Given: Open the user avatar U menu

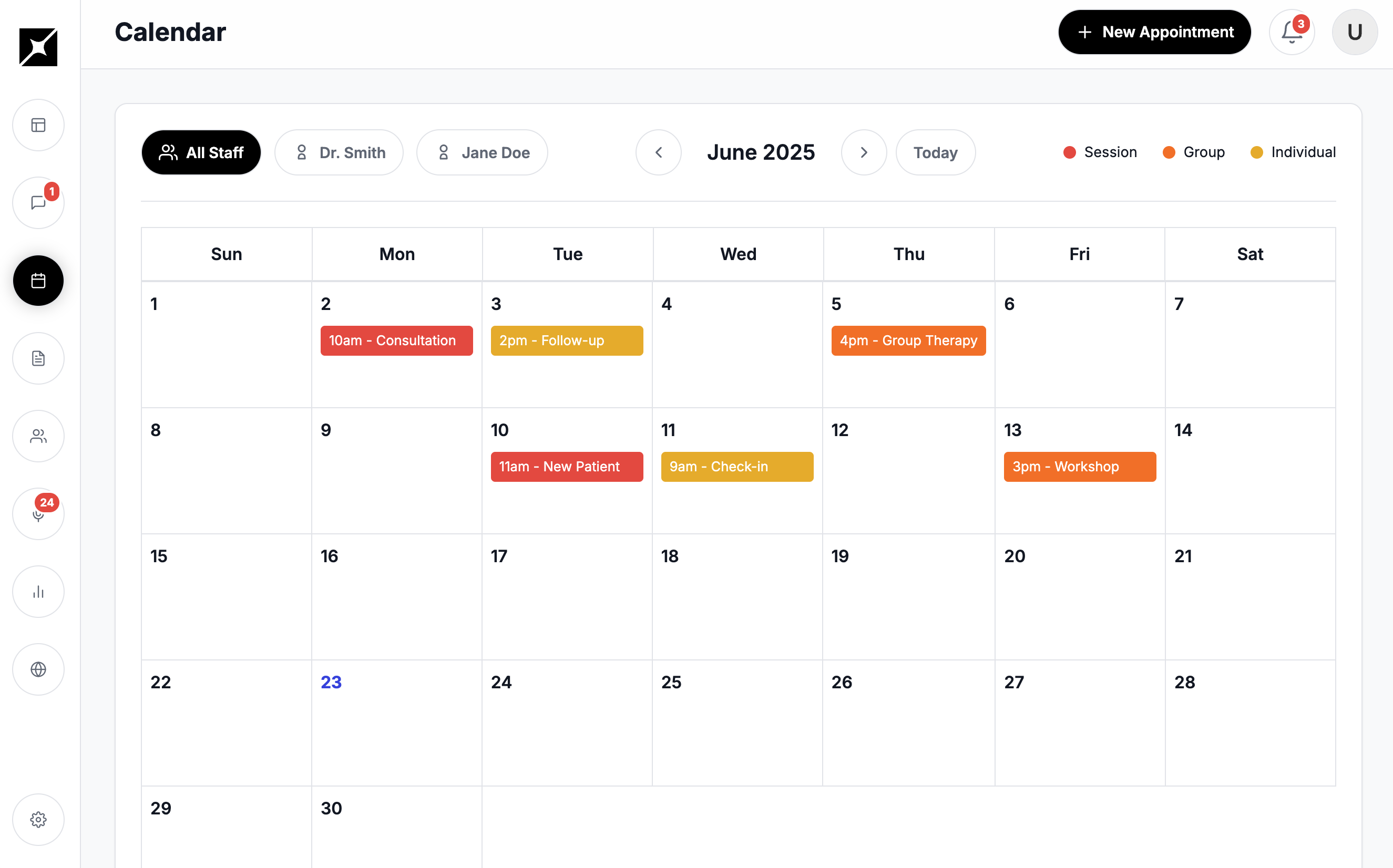Looking at the screenshot, I should [1355, 32].
